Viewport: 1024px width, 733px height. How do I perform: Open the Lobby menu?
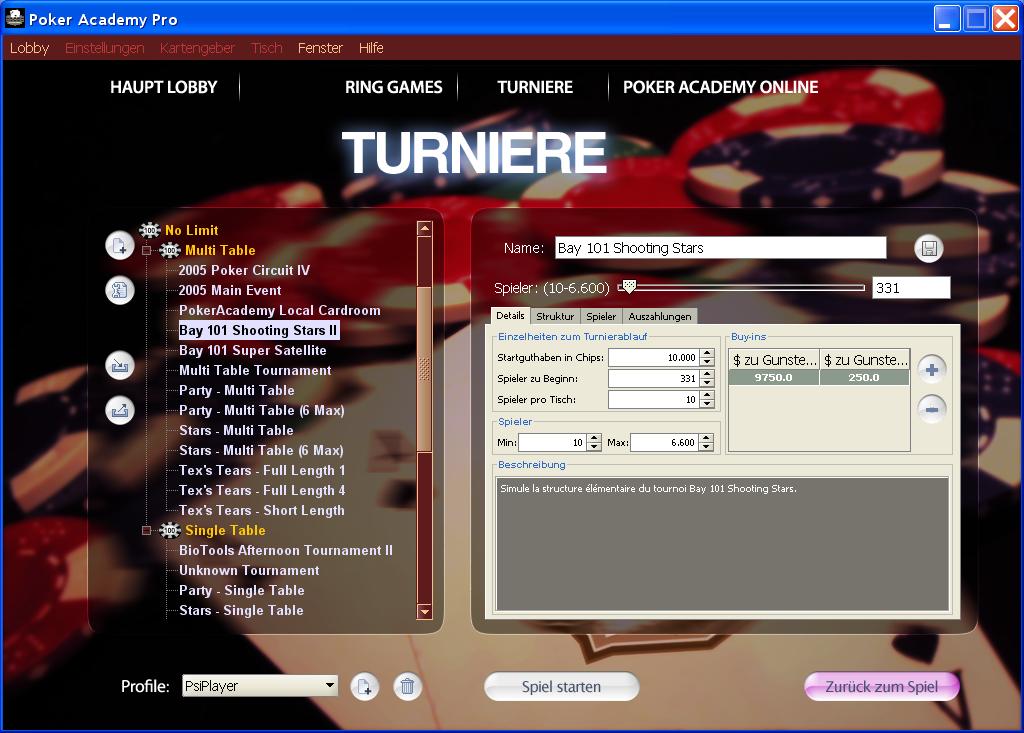click(29, 48)
